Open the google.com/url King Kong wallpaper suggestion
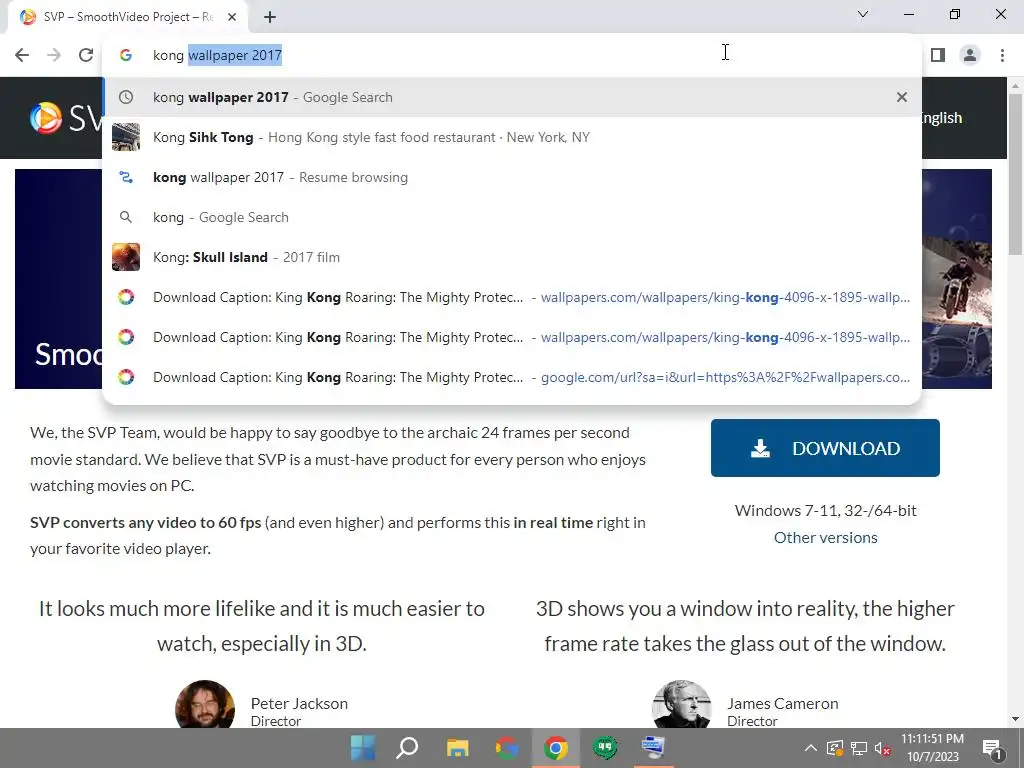 (512, 377)
